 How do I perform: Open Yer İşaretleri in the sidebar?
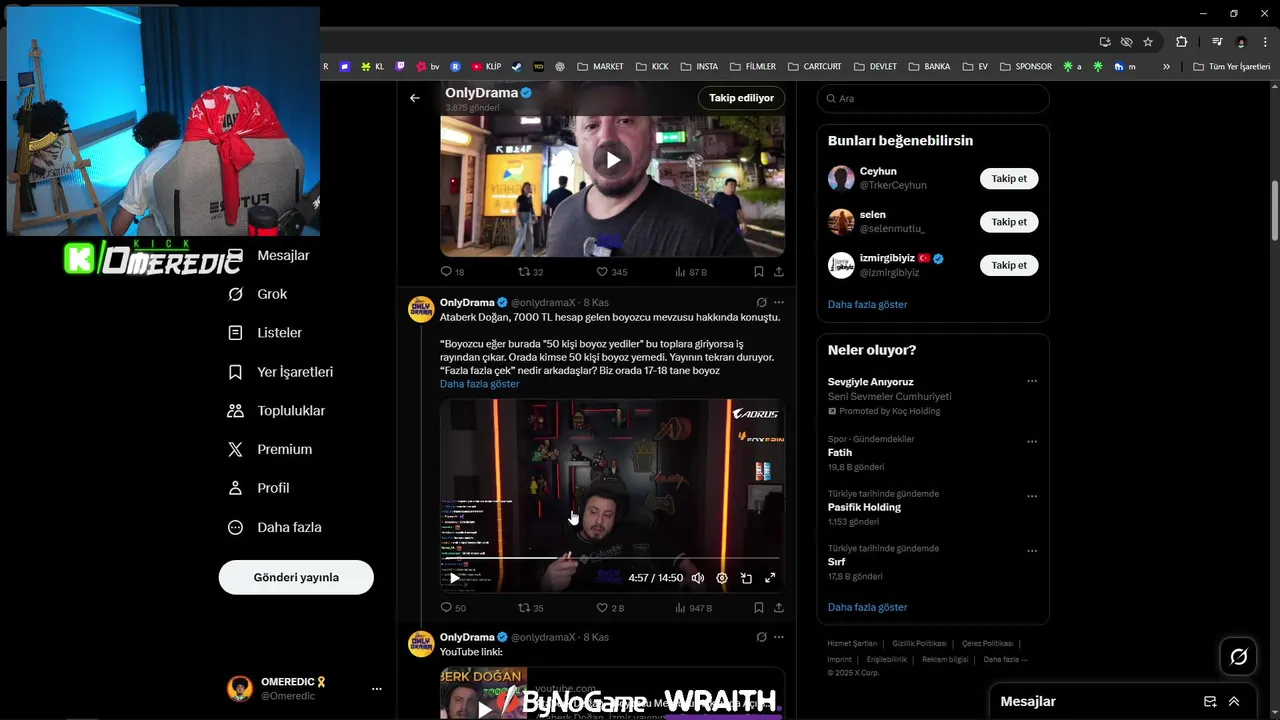[x=281, y=372]
